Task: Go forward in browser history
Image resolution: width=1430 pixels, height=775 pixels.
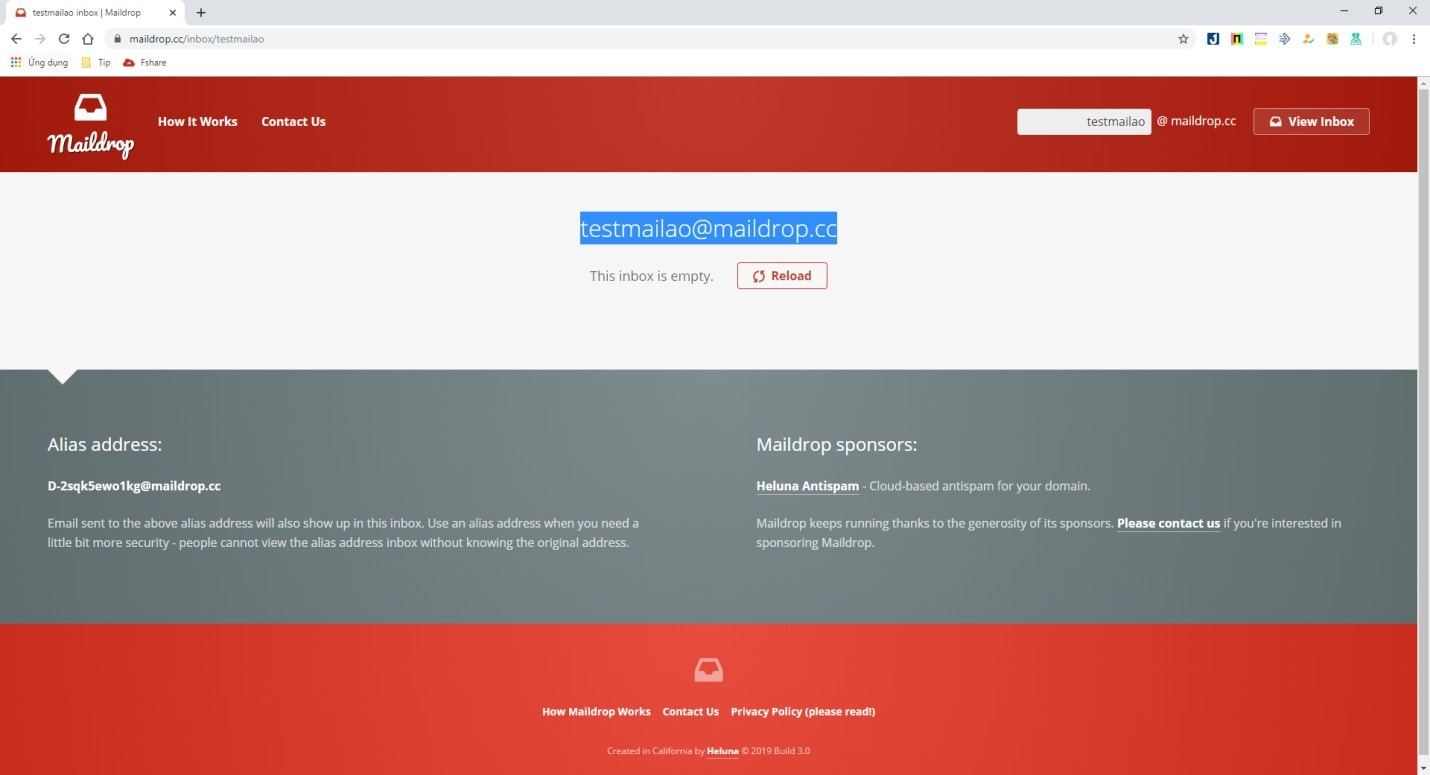Action: click(40, 39)
